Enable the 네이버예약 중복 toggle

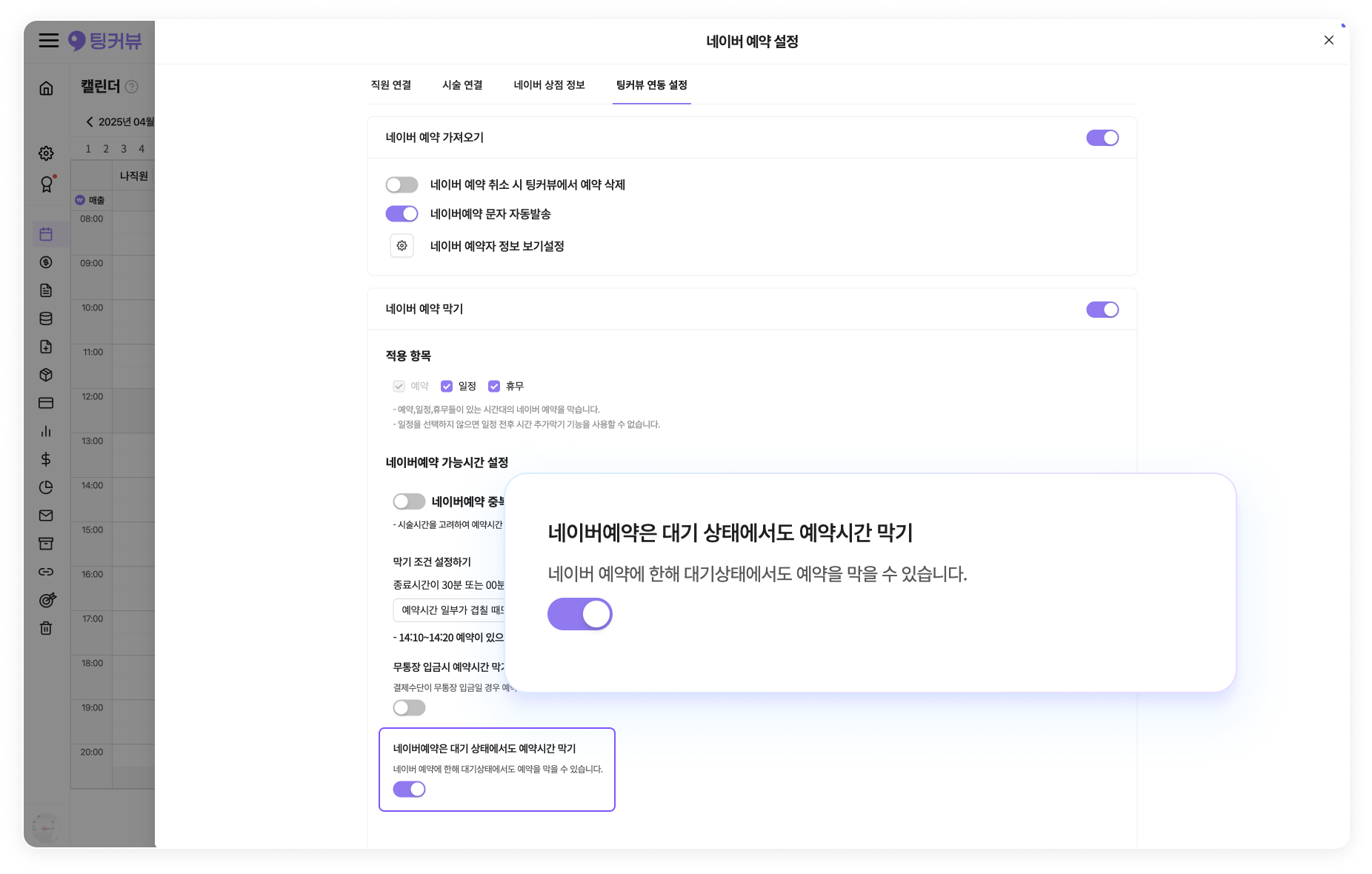coord(409,501)
